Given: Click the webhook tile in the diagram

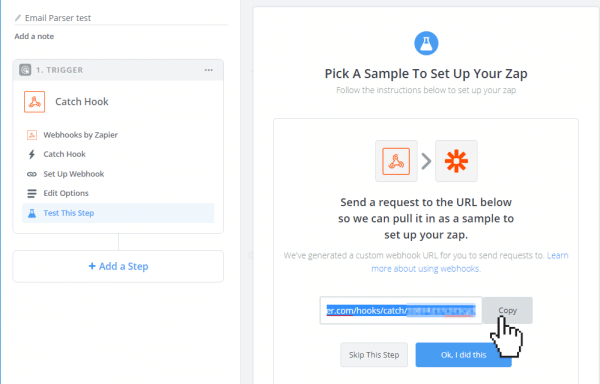Looking at the screenshot, I should pyautogui.click(x=396, y=161).
